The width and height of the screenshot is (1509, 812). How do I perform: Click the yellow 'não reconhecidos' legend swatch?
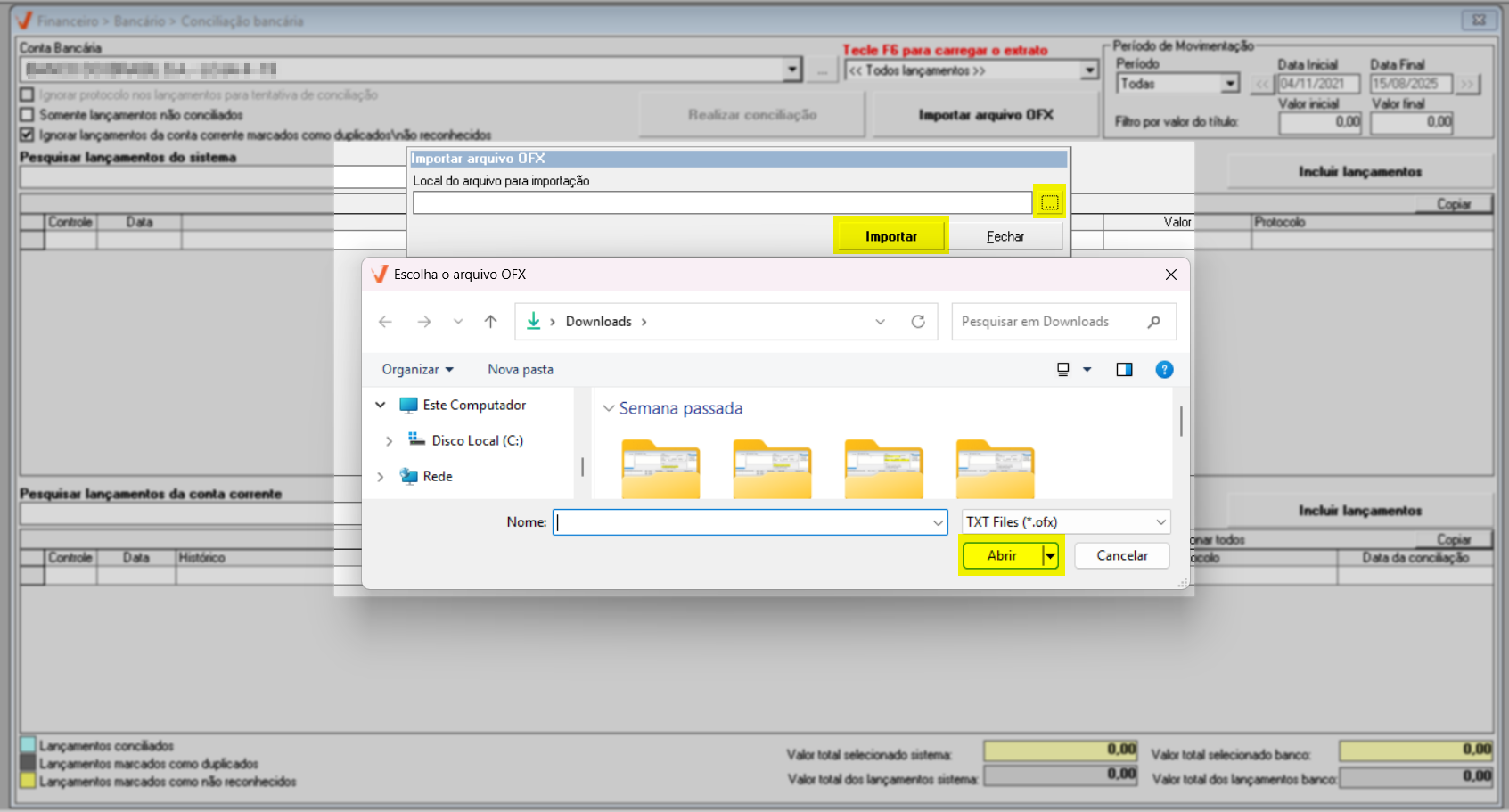[x=28, y=781]
